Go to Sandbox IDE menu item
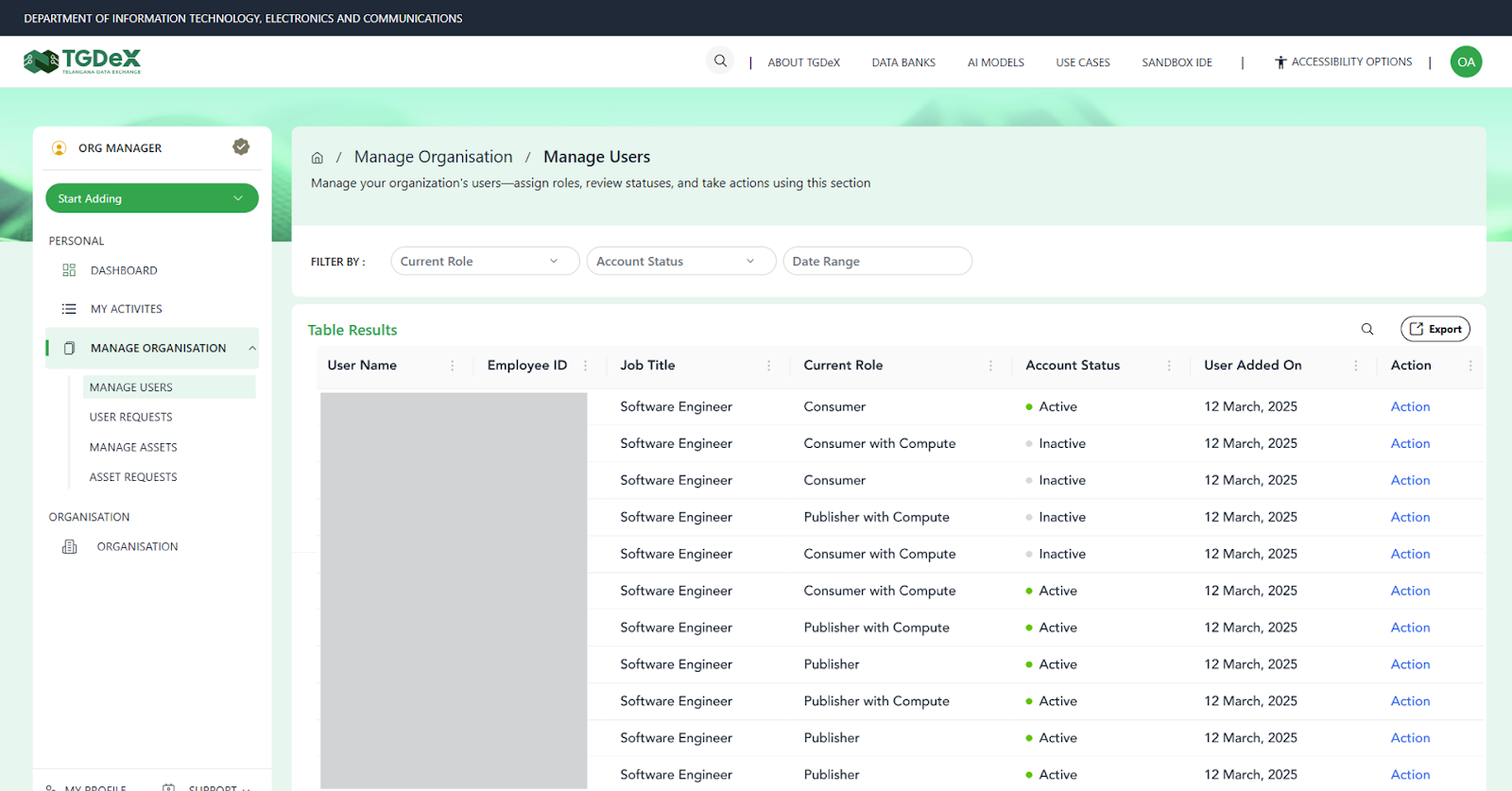This screenshot has width=1512, height=791. 1177,62
